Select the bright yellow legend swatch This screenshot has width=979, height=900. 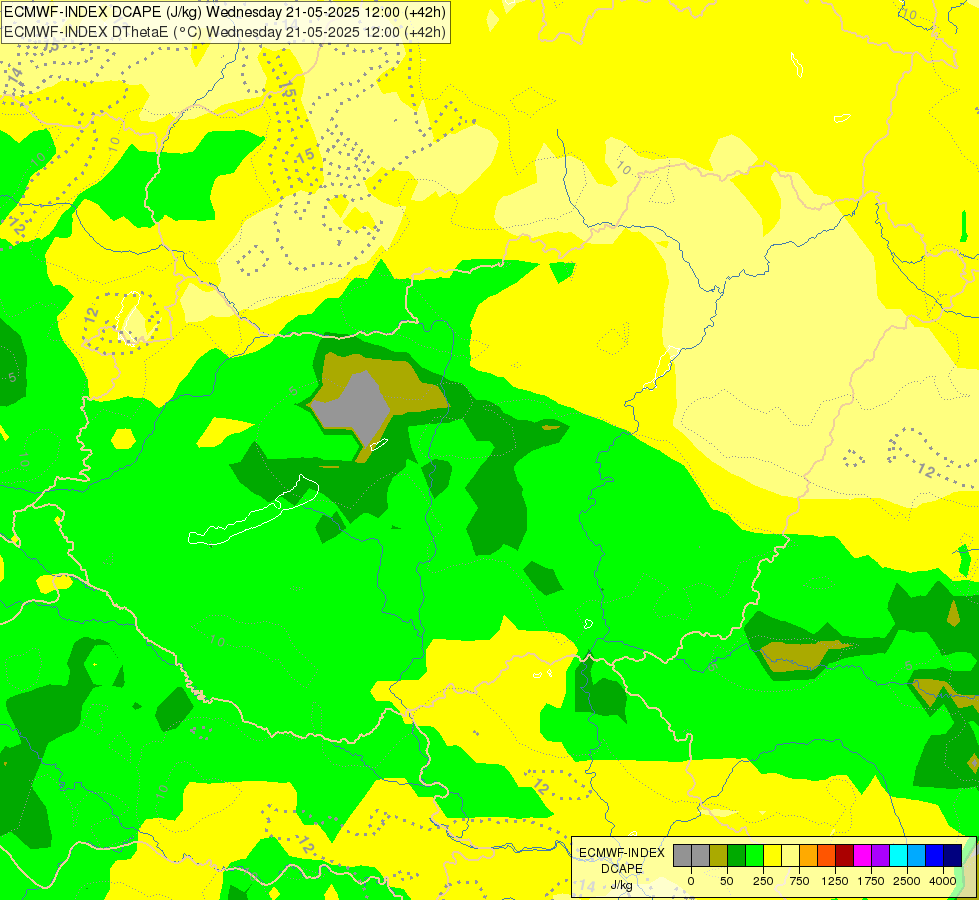click(x=772, y=855)
